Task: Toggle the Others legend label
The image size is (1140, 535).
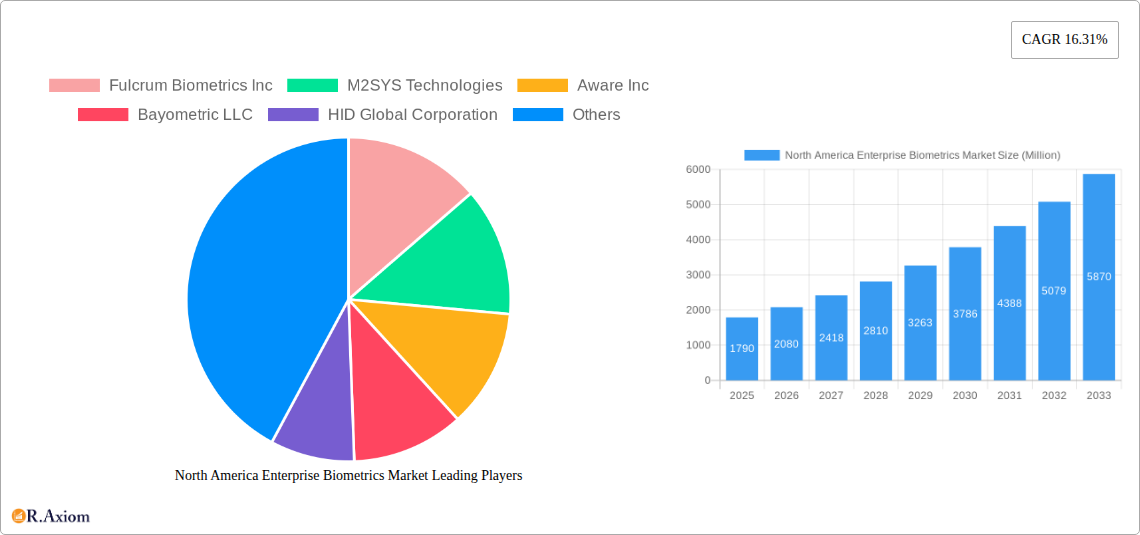Action: 596,115
